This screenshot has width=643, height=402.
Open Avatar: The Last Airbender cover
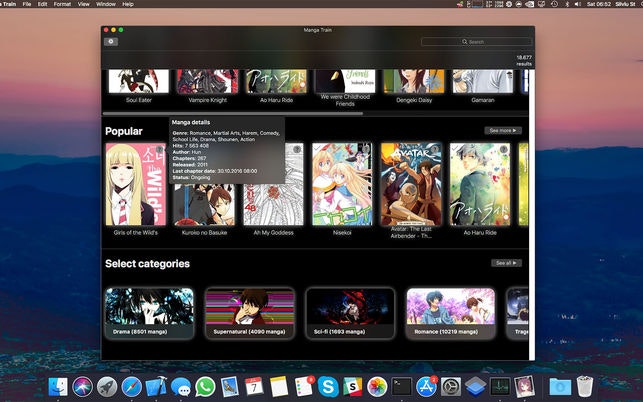[x=411, y=184]
